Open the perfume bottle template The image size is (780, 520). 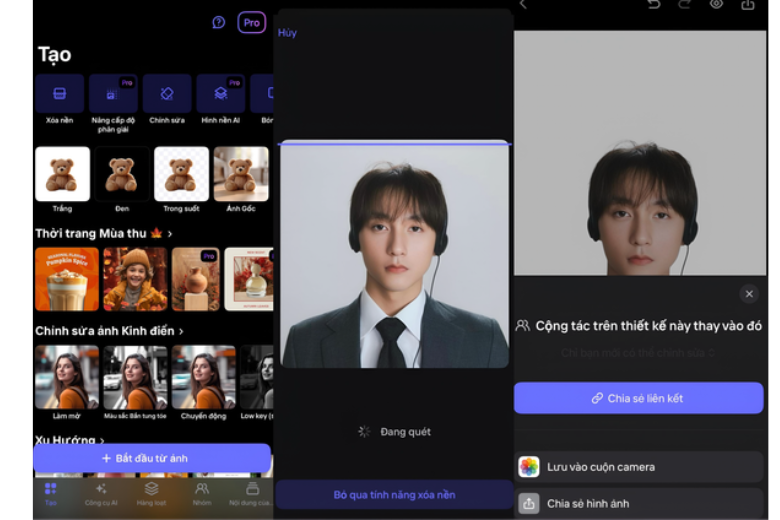[x=249, y=279]
